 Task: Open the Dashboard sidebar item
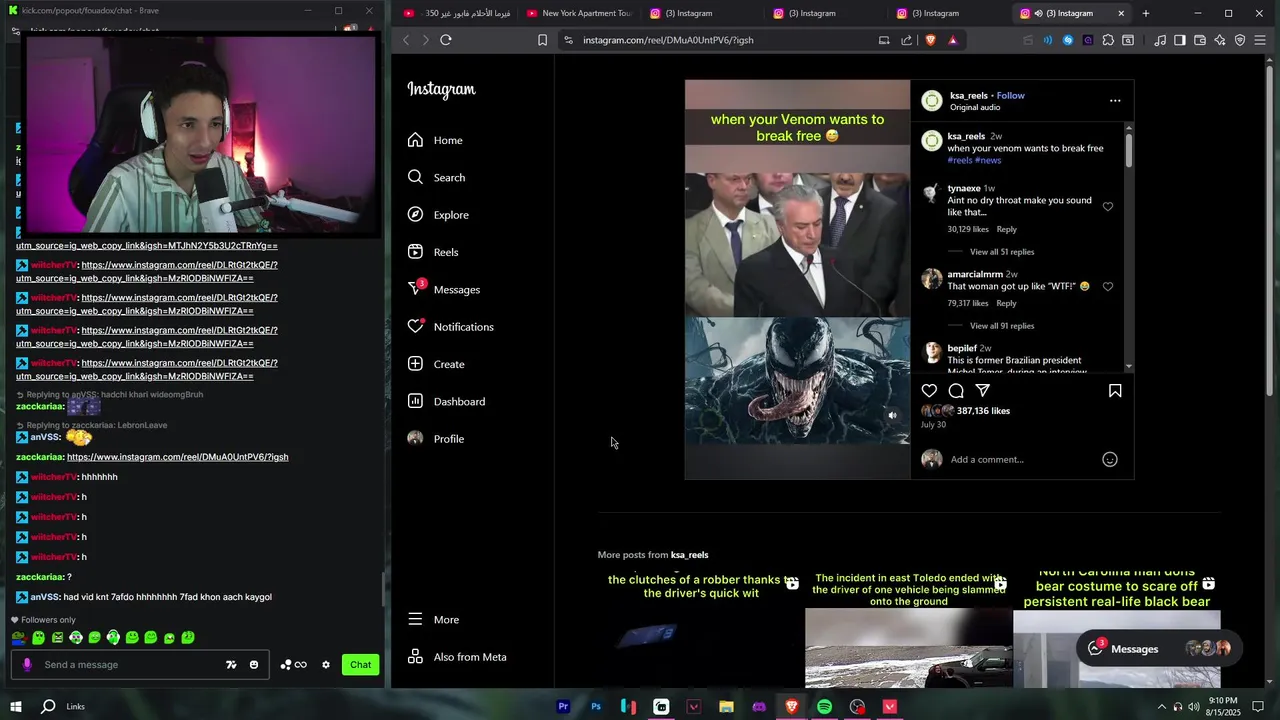[446, 401]
